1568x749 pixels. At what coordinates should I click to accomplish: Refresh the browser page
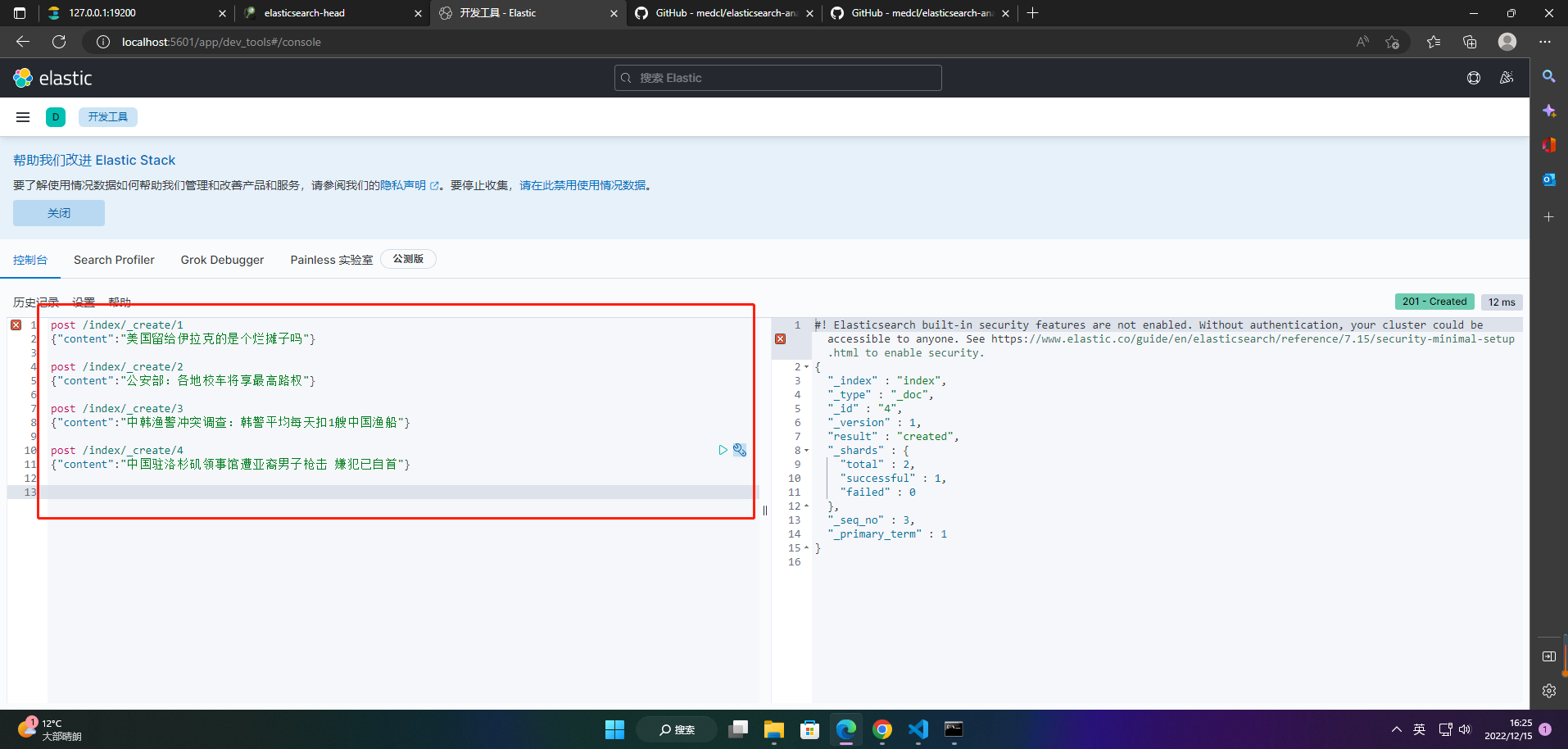pyautogui.click(x=59, y=42)
